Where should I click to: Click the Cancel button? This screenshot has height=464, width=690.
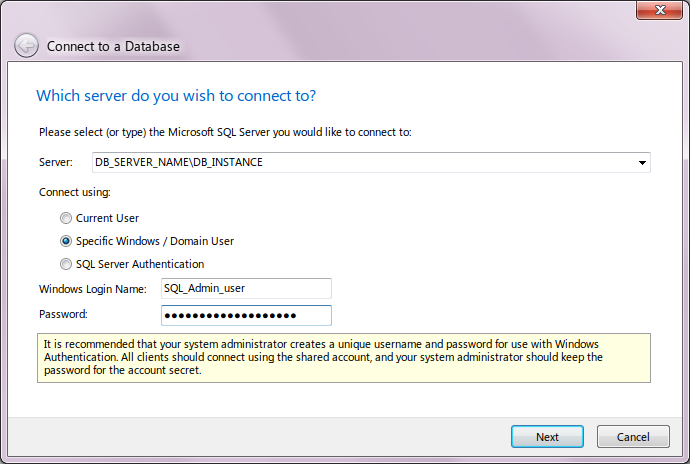click(x=633, y=437)
